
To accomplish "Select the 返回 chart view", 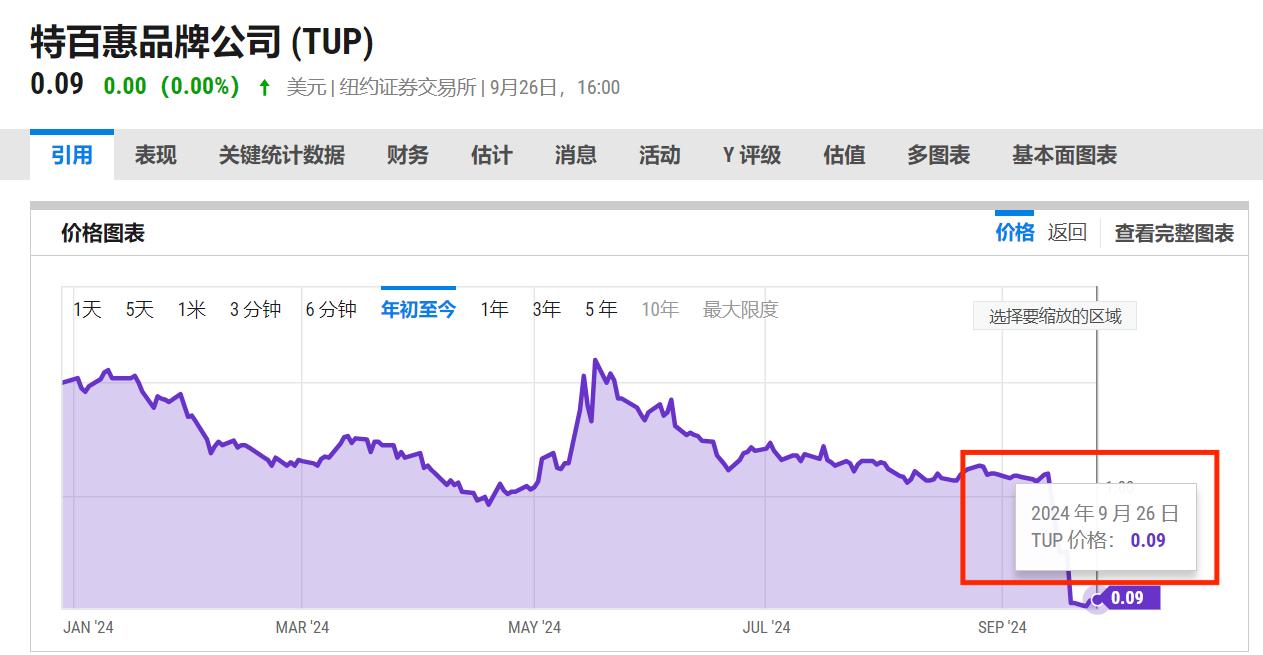I will (1067, 232).
